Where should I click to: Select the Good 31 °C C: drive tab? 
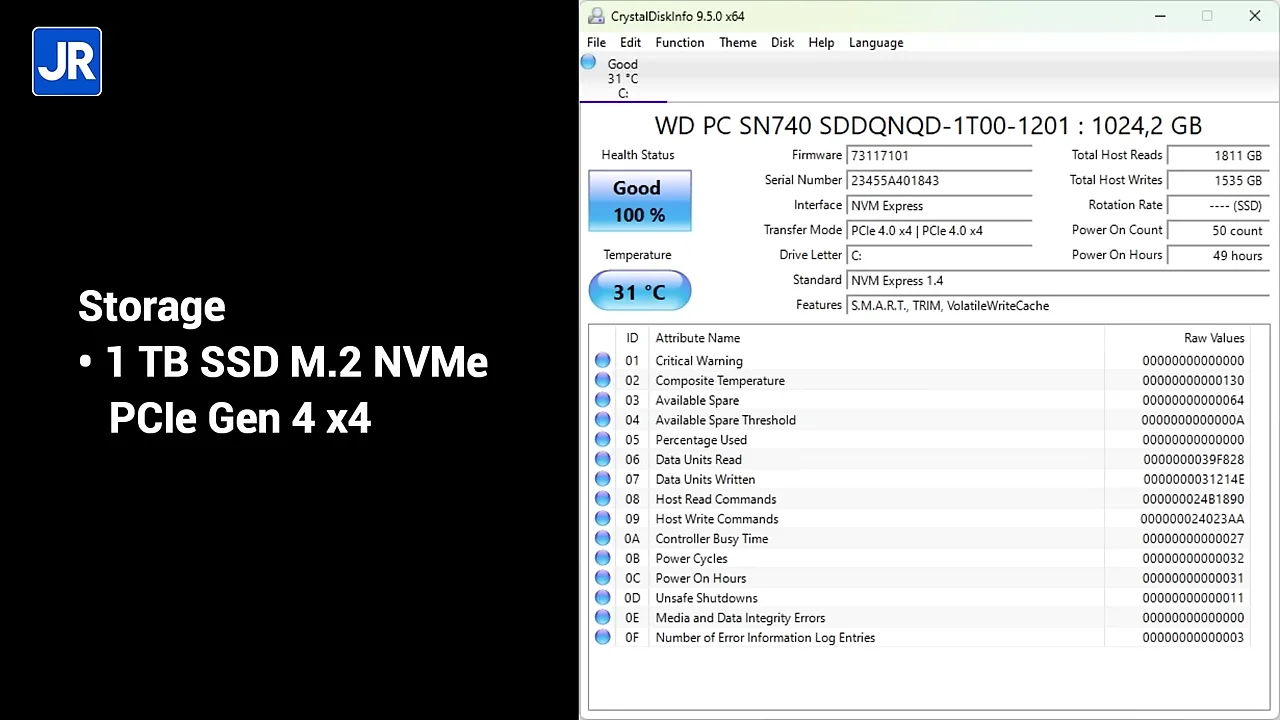point(622,79)
